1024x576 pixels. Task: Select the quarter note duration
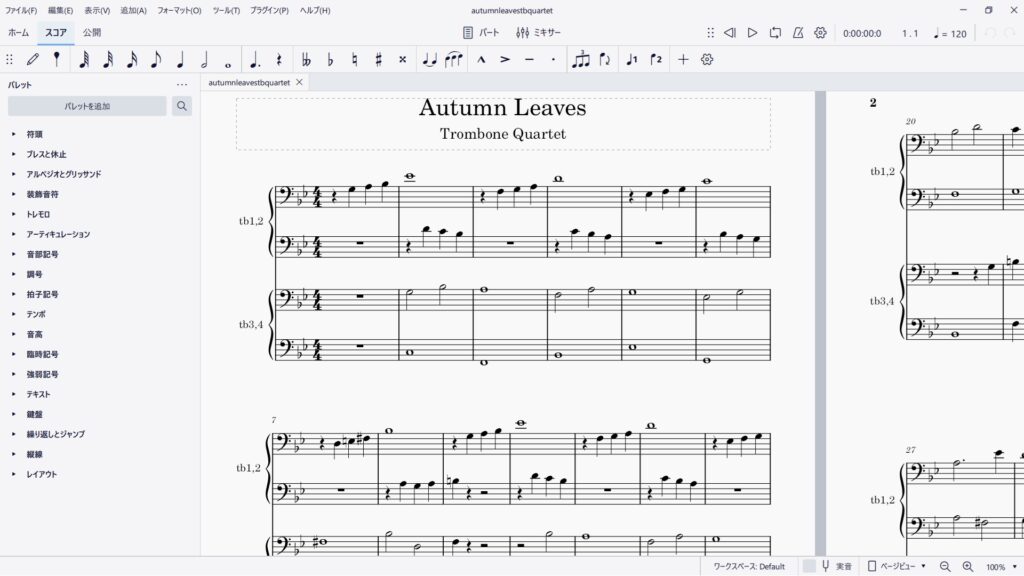(180, 59)
